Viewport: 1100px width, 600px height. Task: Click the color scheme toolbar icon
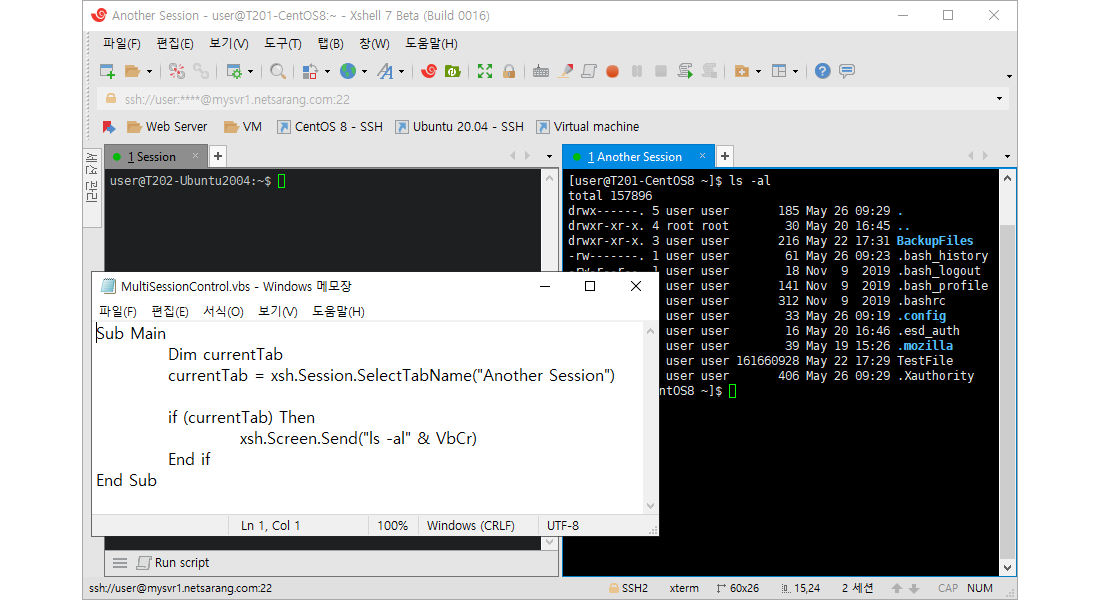point(309,71)
